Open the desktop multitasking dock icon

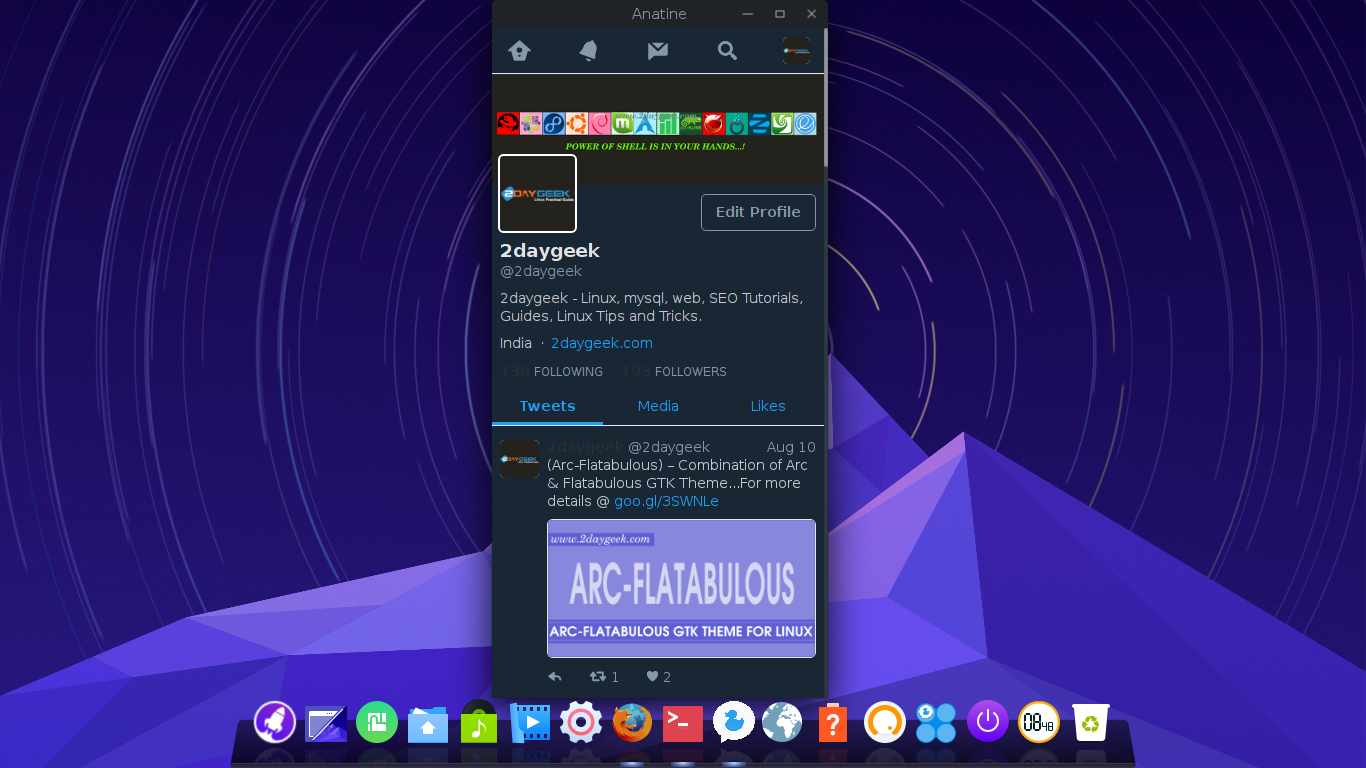(x=326, y=722)
